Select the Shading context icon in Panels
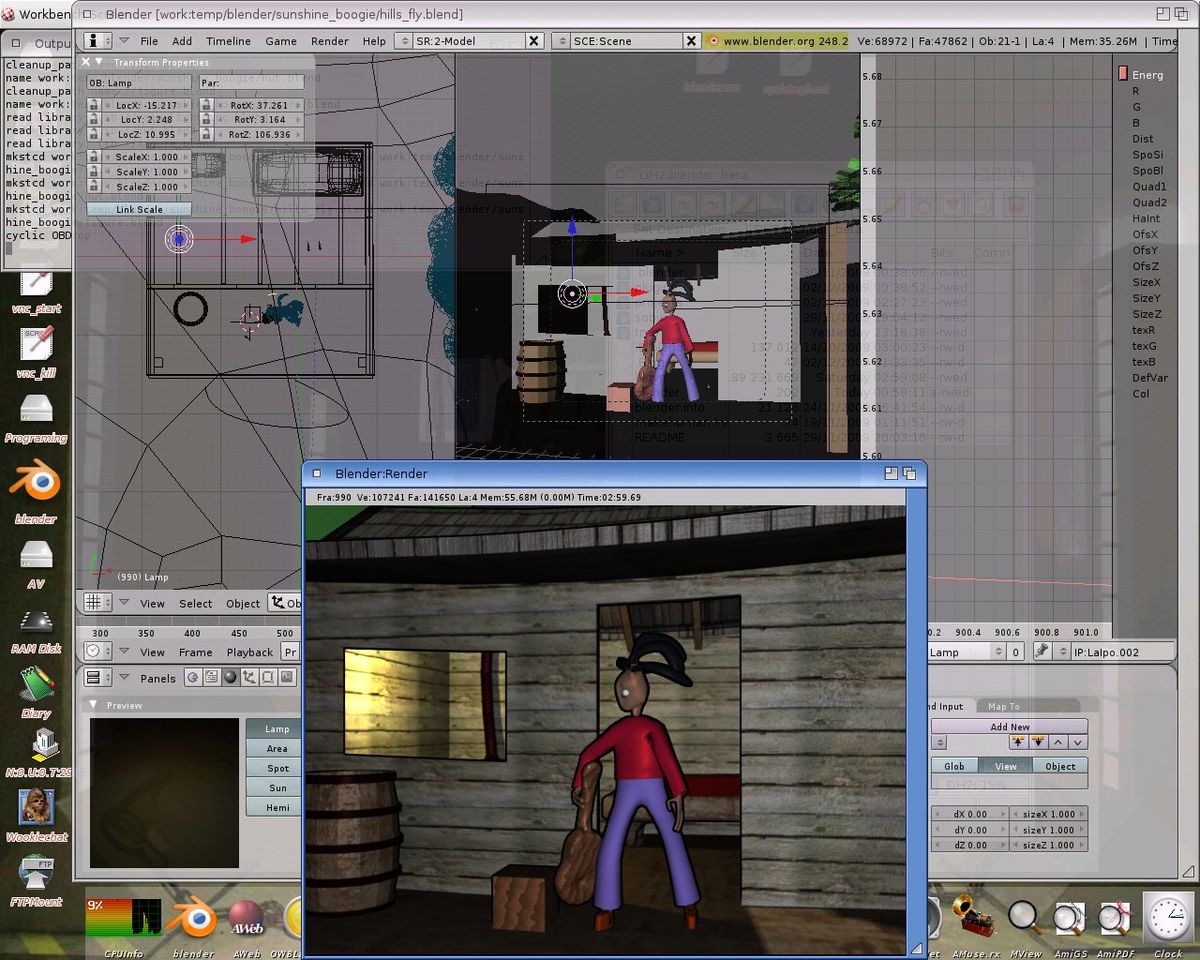This screenshot has width=1200, height=960. pos(229,677)
